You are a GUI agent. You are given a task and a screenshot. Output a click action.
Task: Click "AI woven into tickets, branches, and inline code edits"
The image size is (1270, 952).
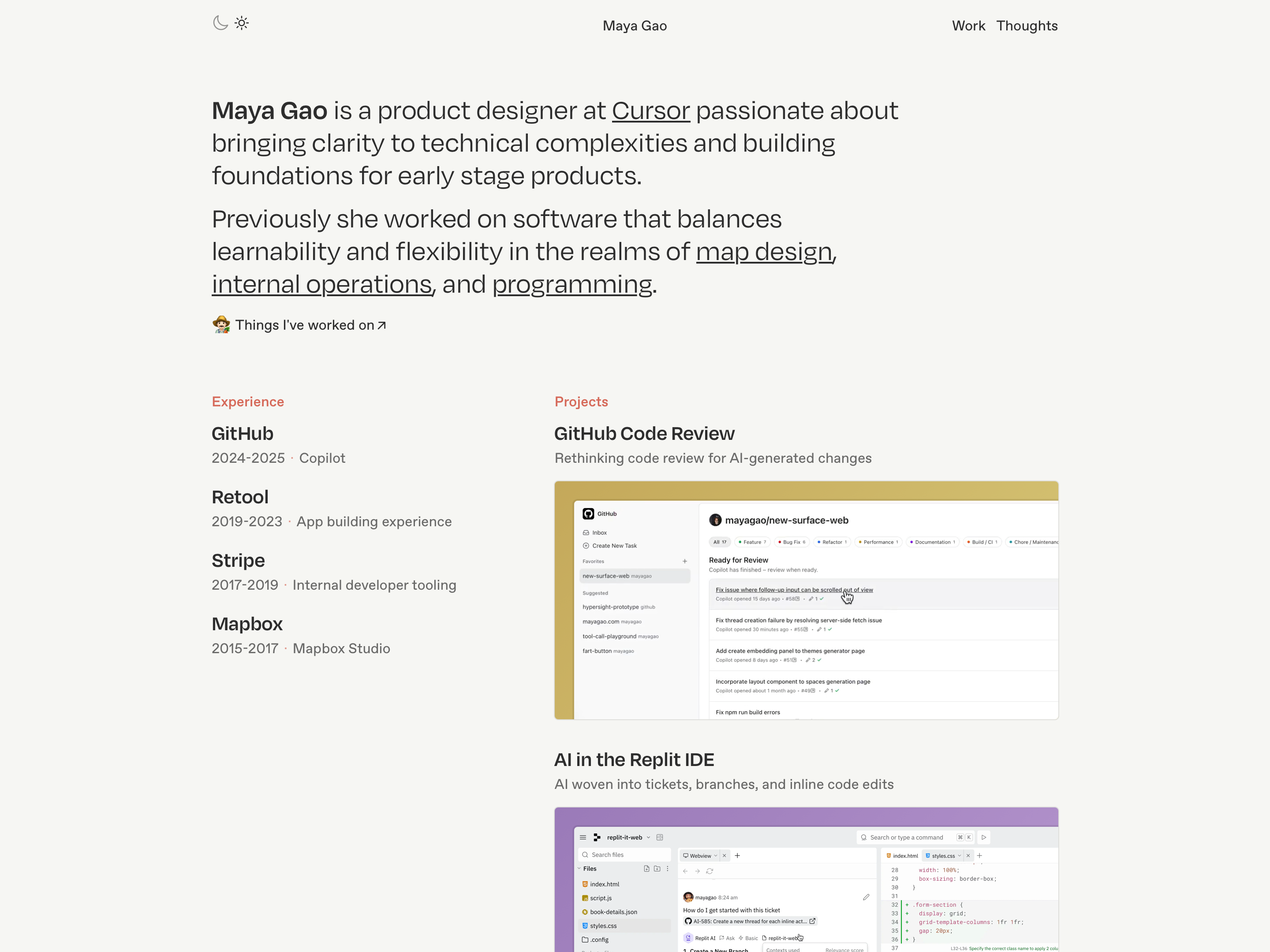[x=724, y=784]
